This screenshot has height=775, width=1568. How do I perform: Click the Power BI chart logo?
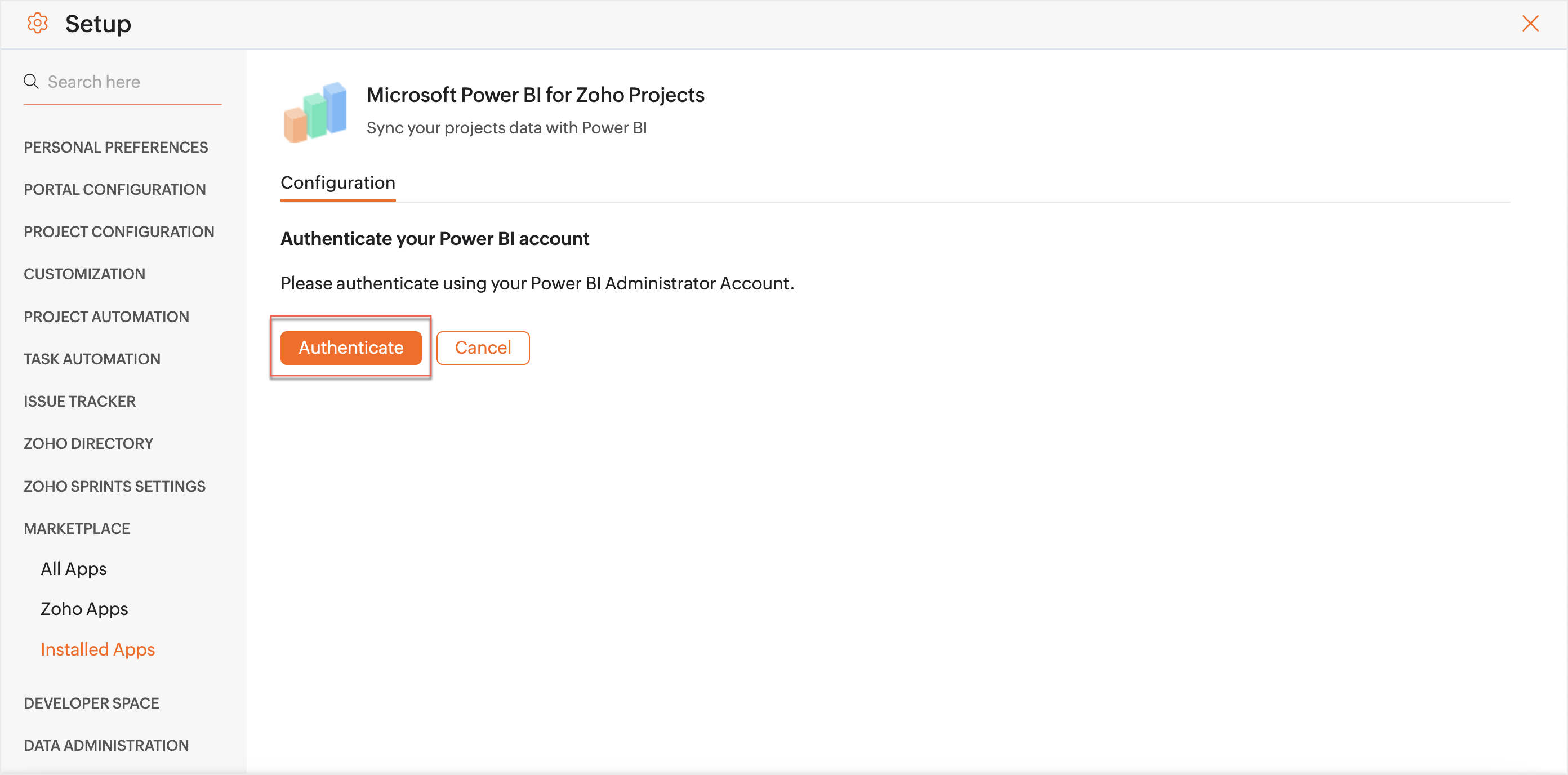tap(315, 113)
